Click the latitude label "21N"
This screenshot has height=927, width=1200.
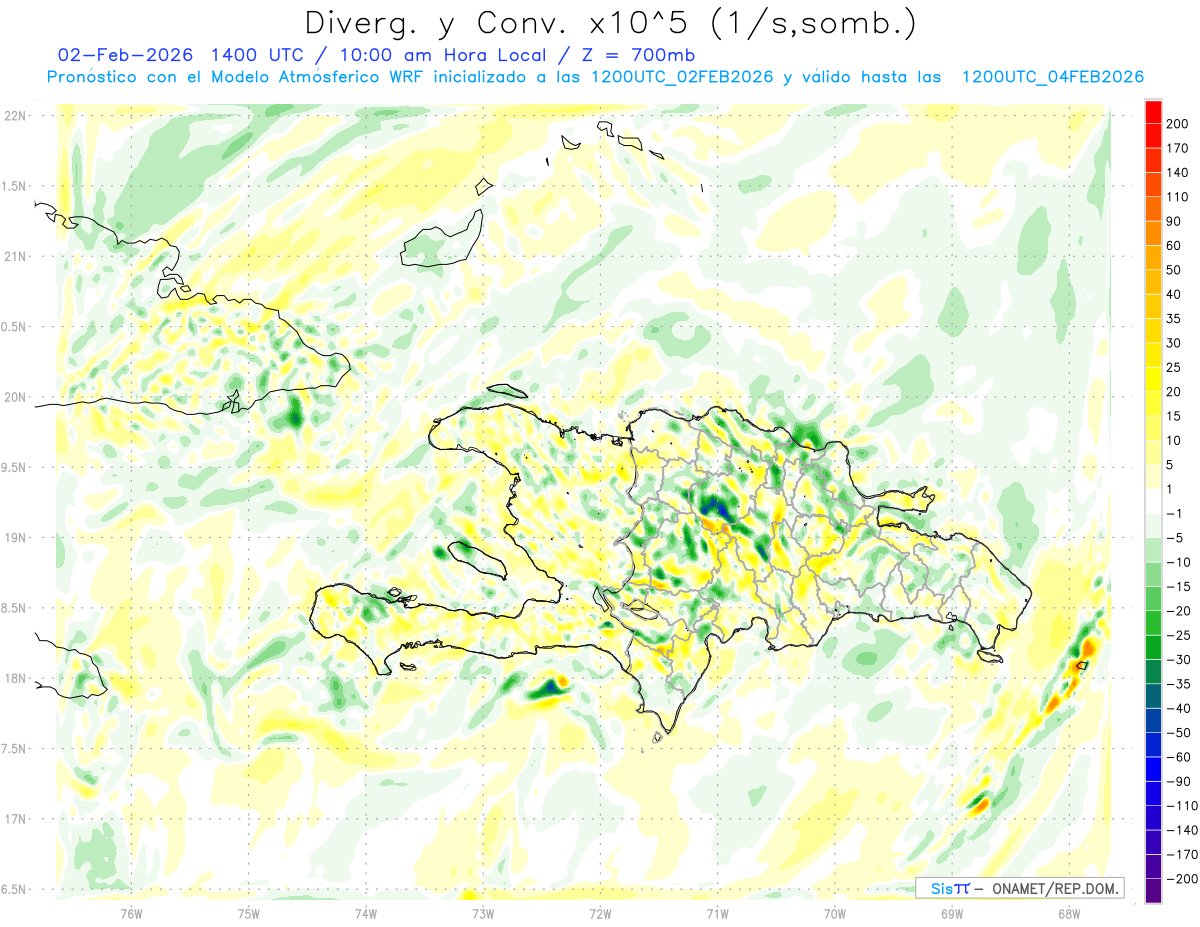[14, 256]
